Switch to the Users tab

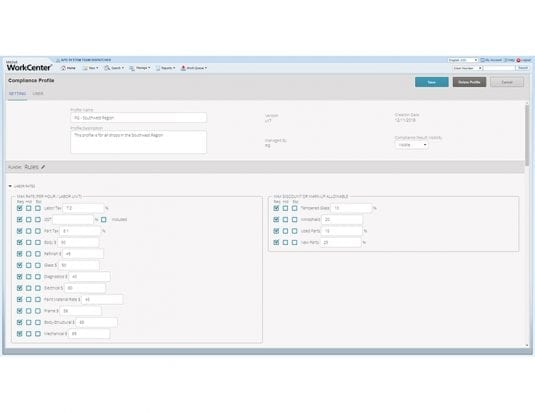[x=38, y=94]
